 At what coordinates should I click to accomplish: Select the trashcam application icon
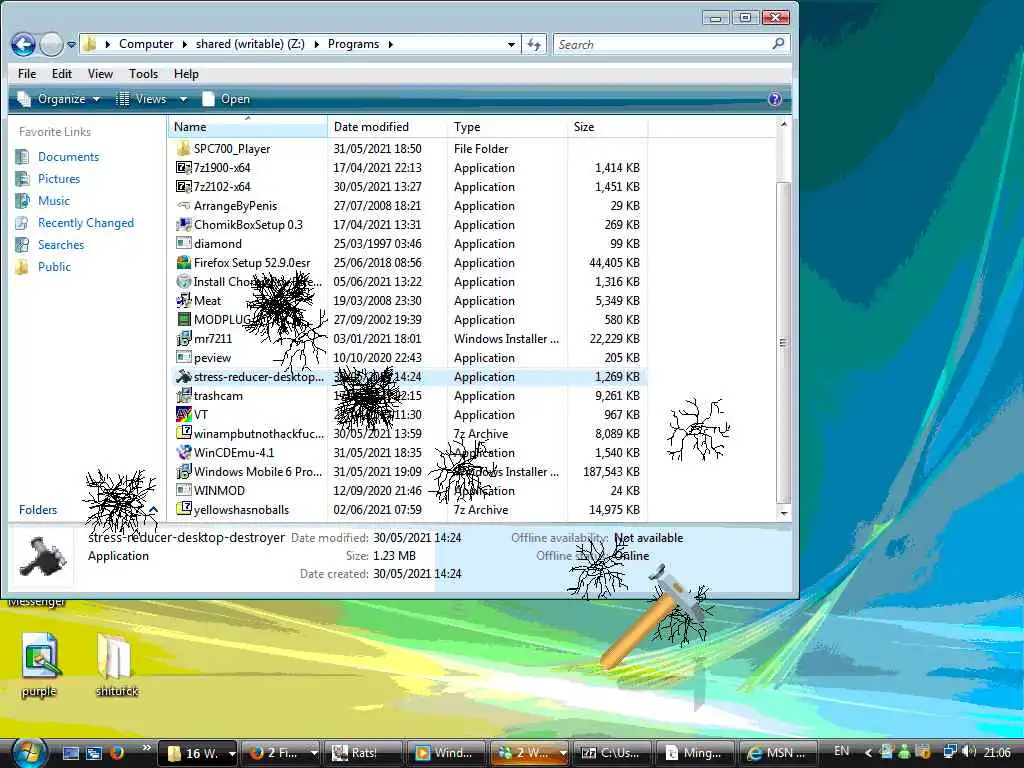[x=184, y=396]
